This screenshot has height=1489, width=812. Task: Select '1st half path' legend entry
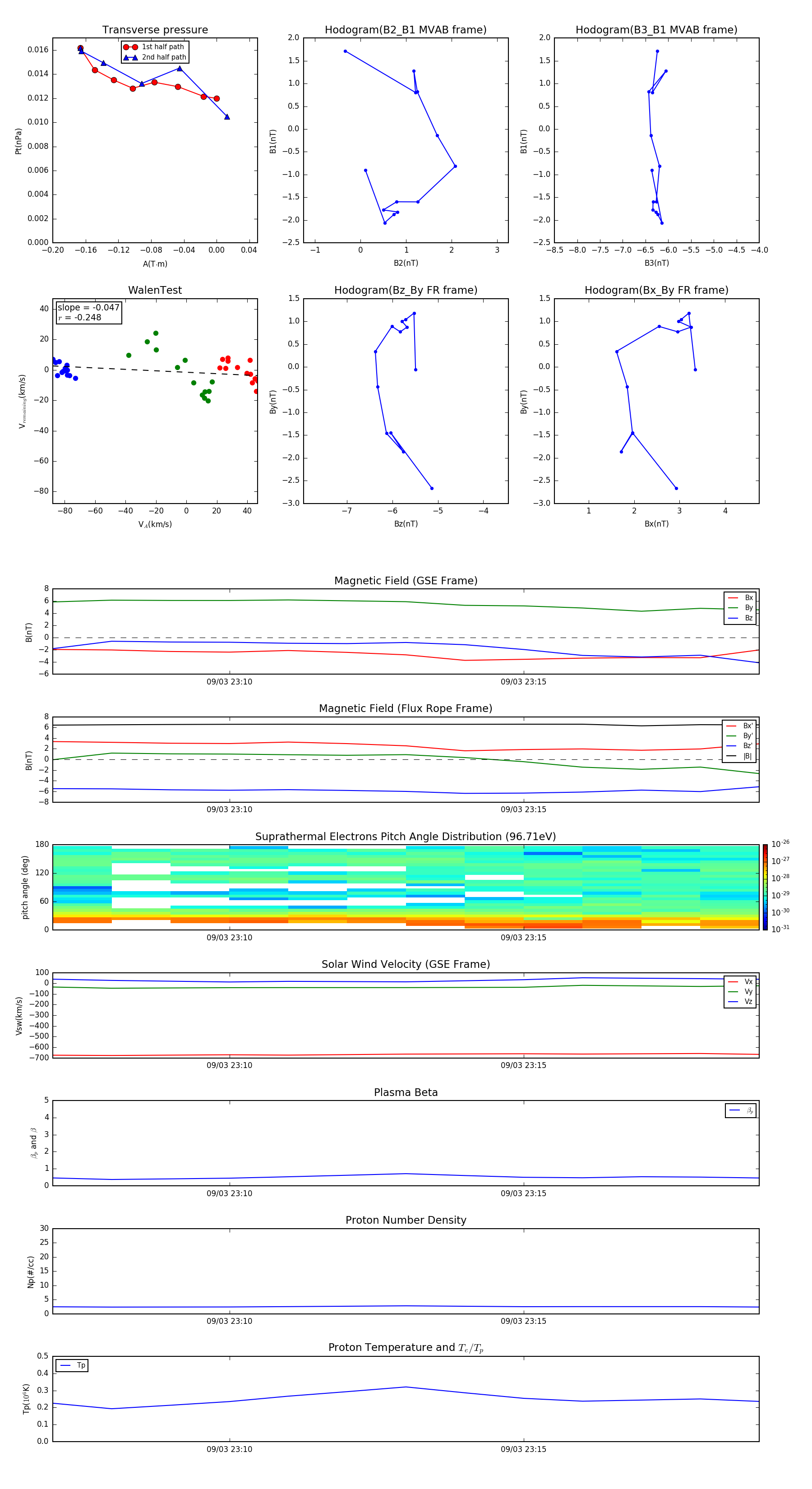(154, 47)
